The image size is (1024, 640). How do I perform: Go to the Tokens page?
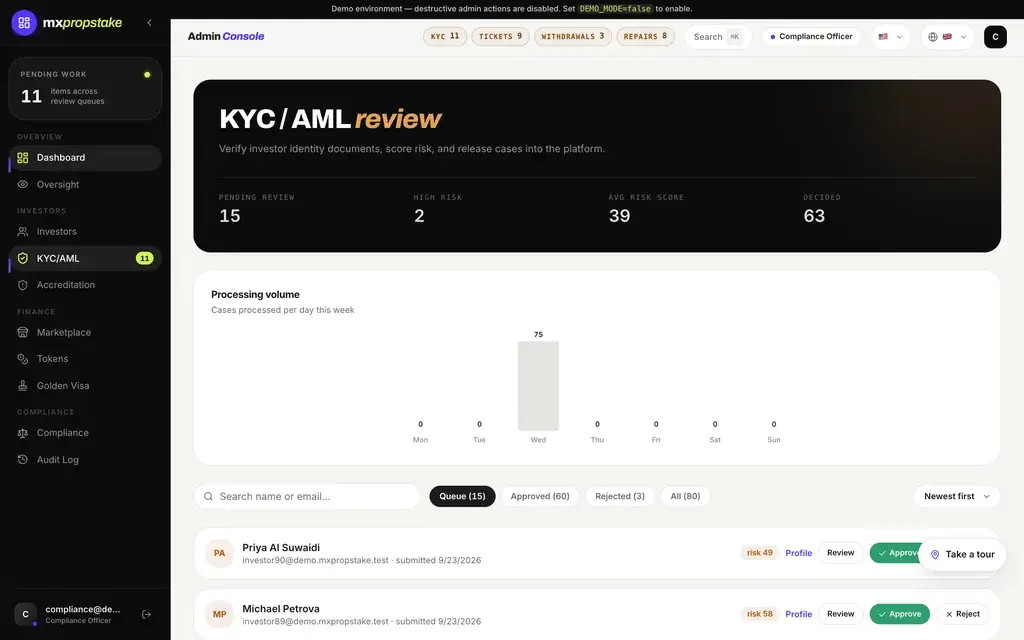[85, 359]
